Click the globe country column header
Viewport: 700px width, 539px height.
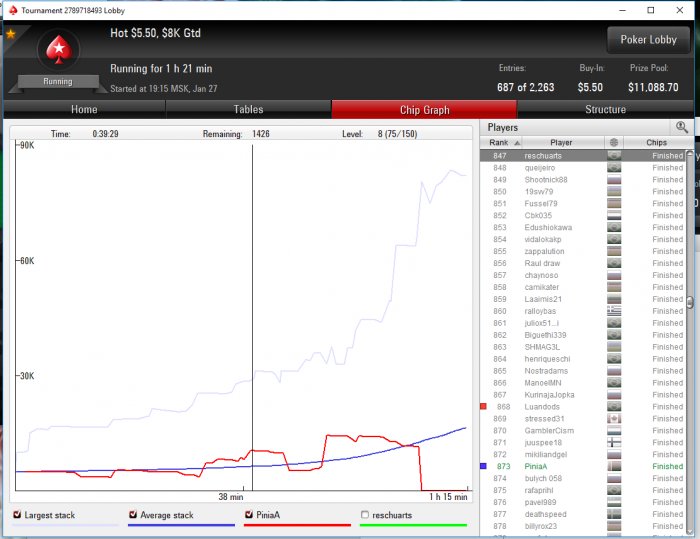[614, 142]
